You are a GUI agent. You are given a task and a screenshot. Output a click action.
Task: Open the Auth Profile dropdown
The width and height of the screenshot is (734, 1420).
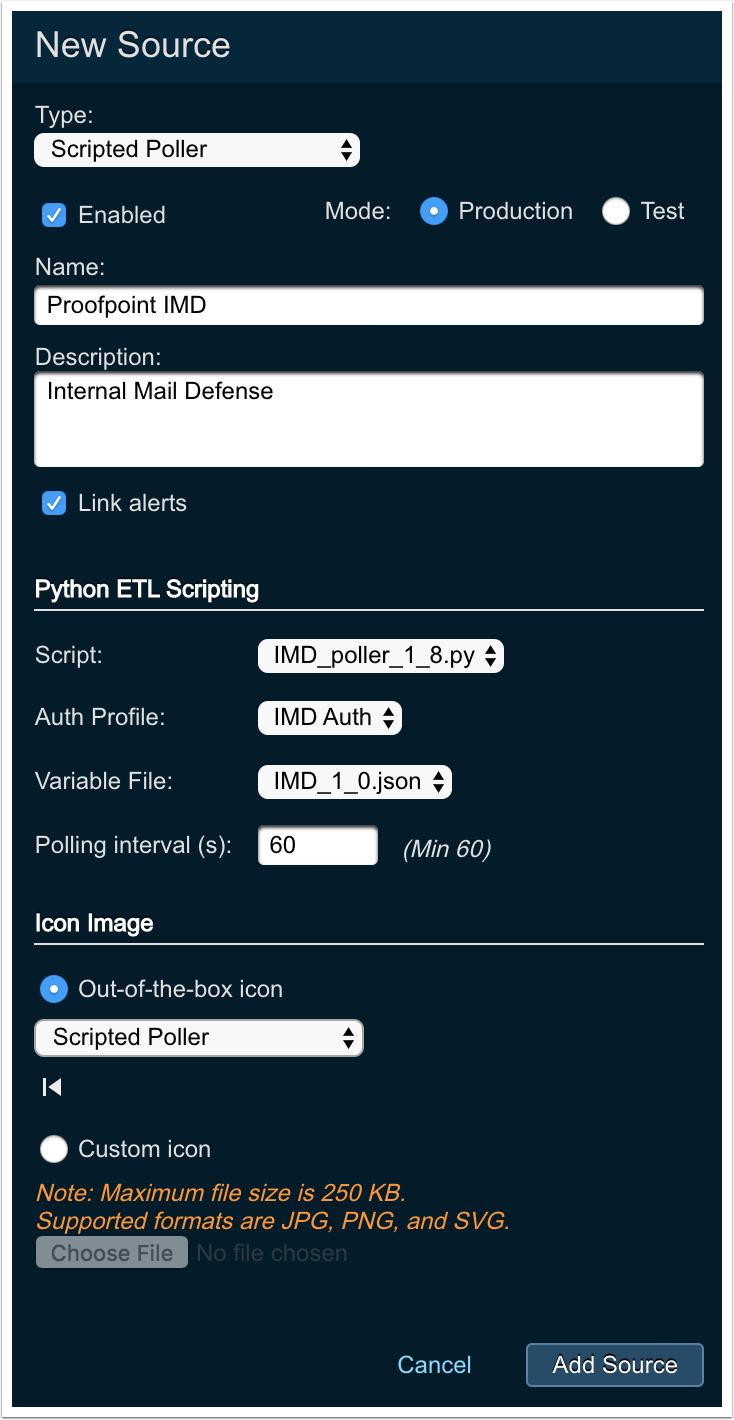pos(330,718)
